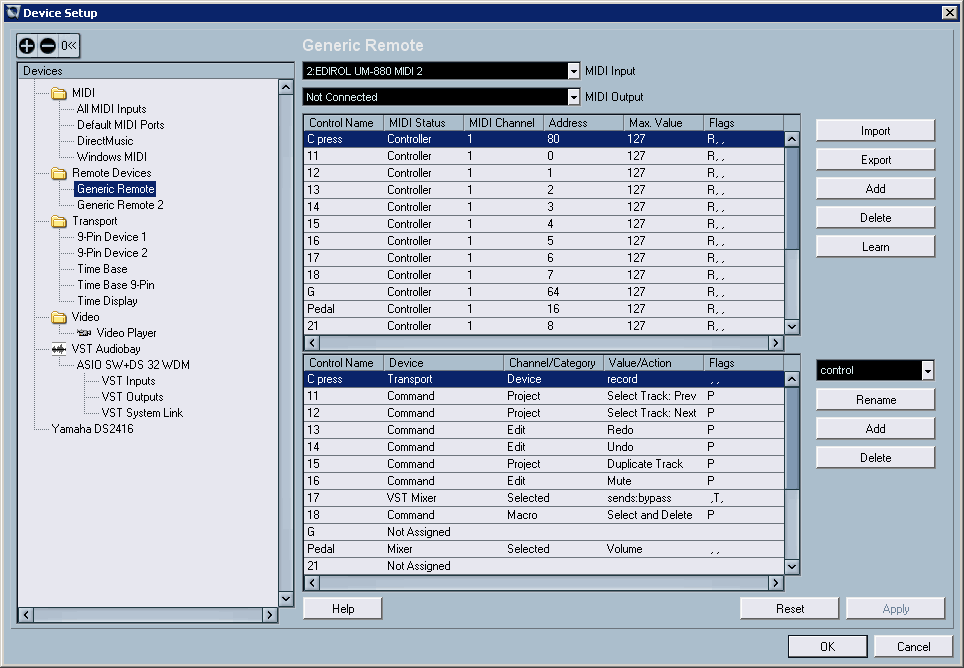Click the Reset button
This screenshot has width=964, height=668.
coord(789,609)
